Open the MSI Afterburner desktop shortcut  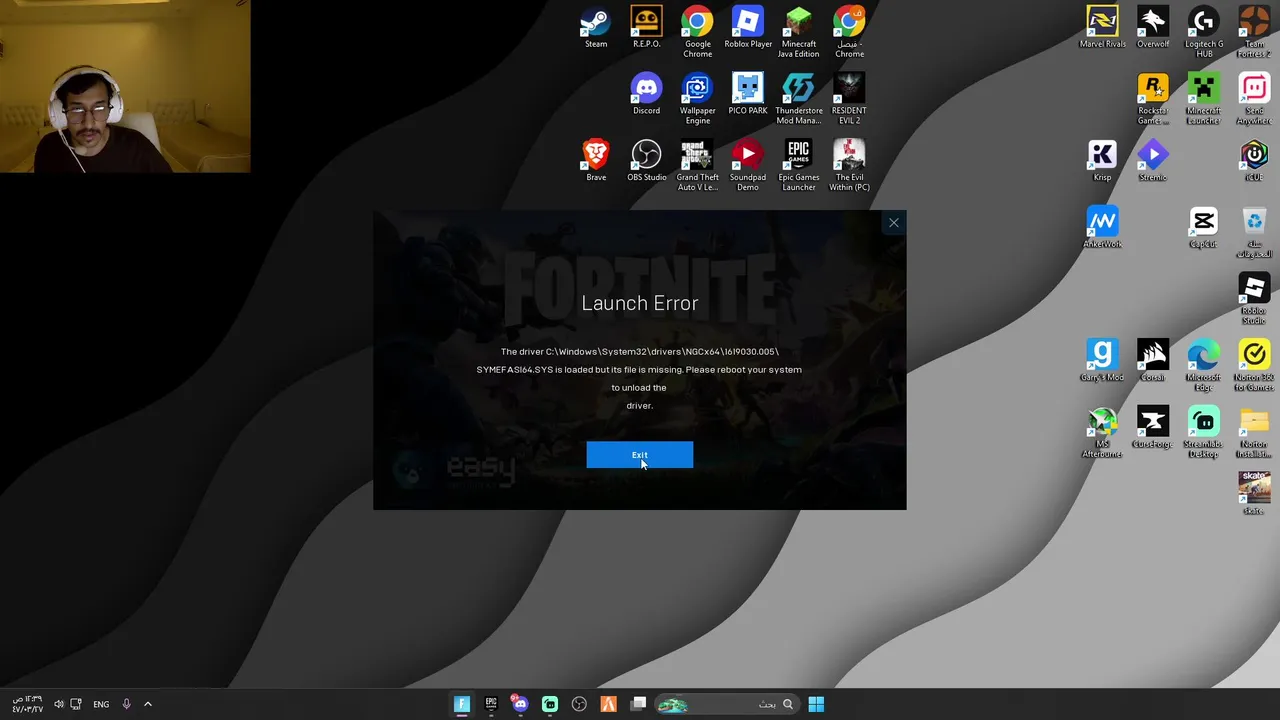1102,433
